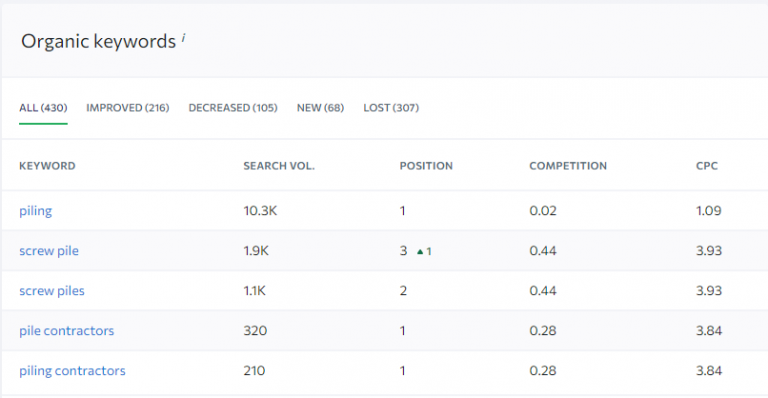This screenshot has height=398, width=768.
Task: Open the 'screw pile' keyword link
Action: coord(49,251)
